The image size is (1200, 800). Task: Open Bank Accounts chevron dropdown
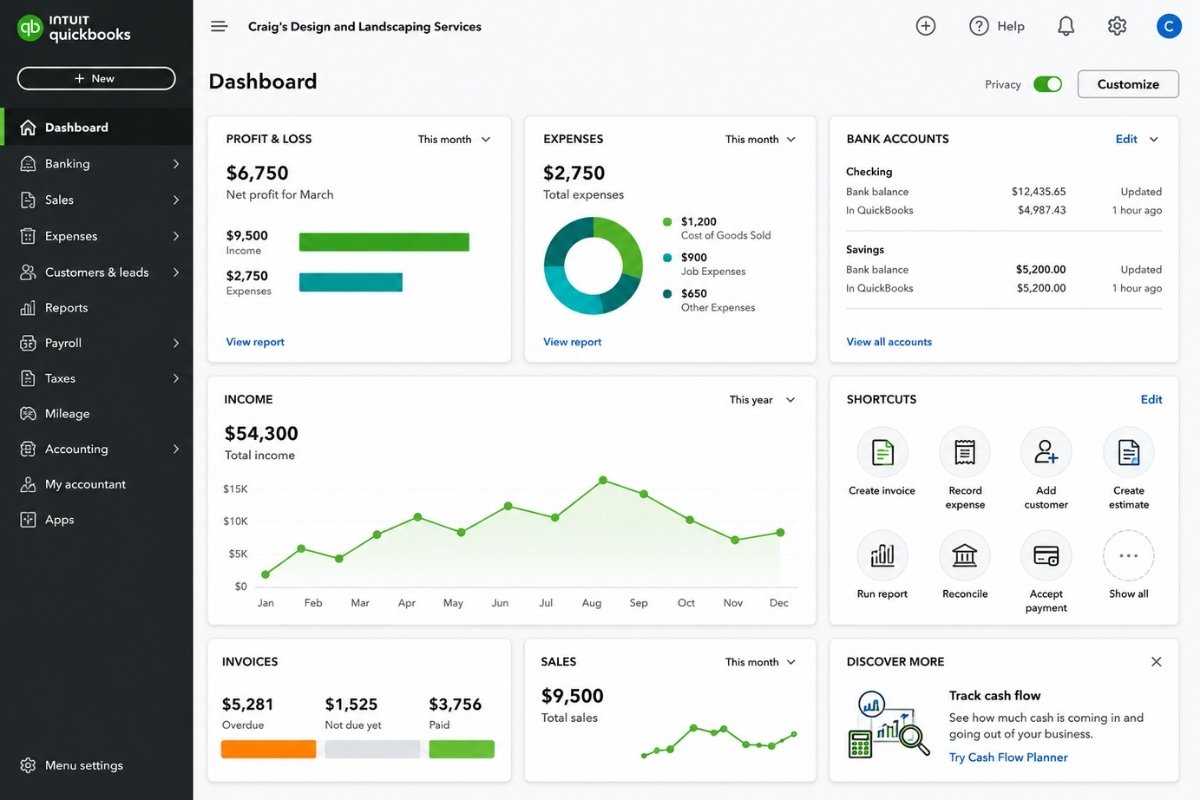(x=1154, y=139)
